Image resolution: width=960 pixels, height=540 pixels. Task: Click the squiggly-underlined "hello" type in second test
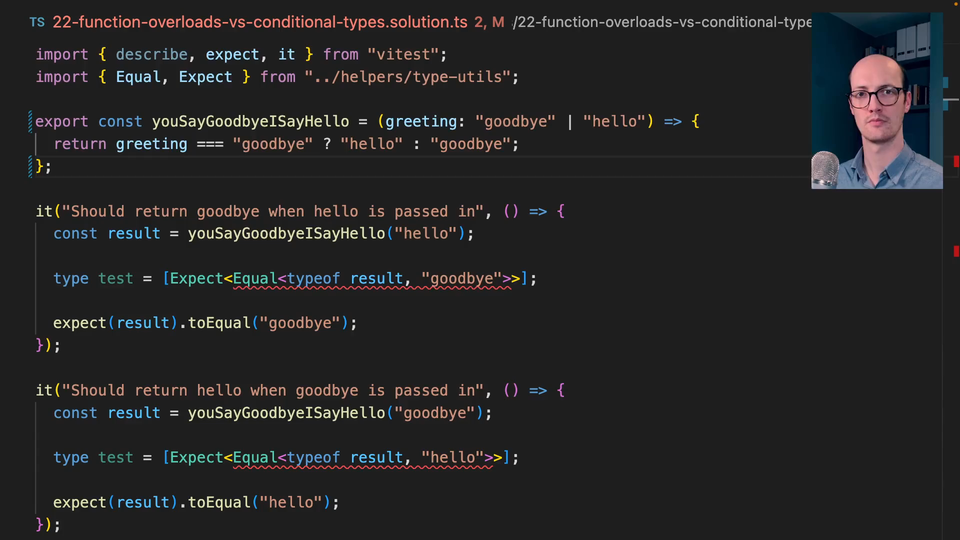pyautogui.click(x=451, y=458)
